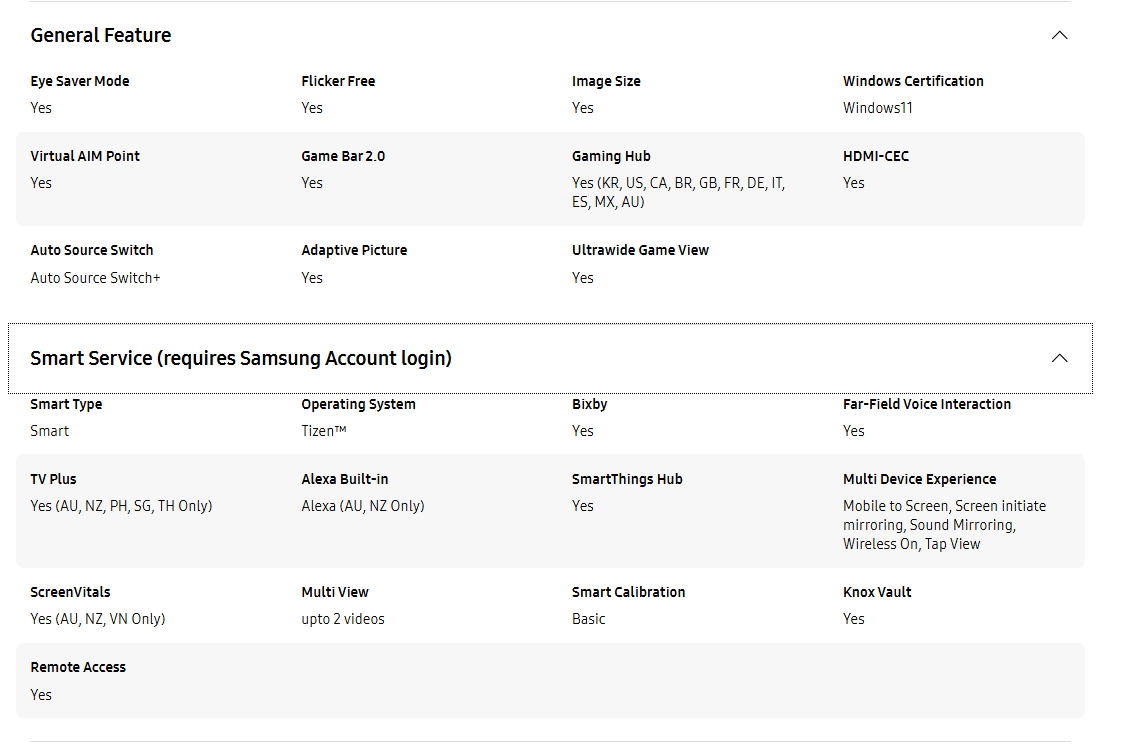
Task: Select Yes value under SmartThings Hub
Action: point(583,506)
